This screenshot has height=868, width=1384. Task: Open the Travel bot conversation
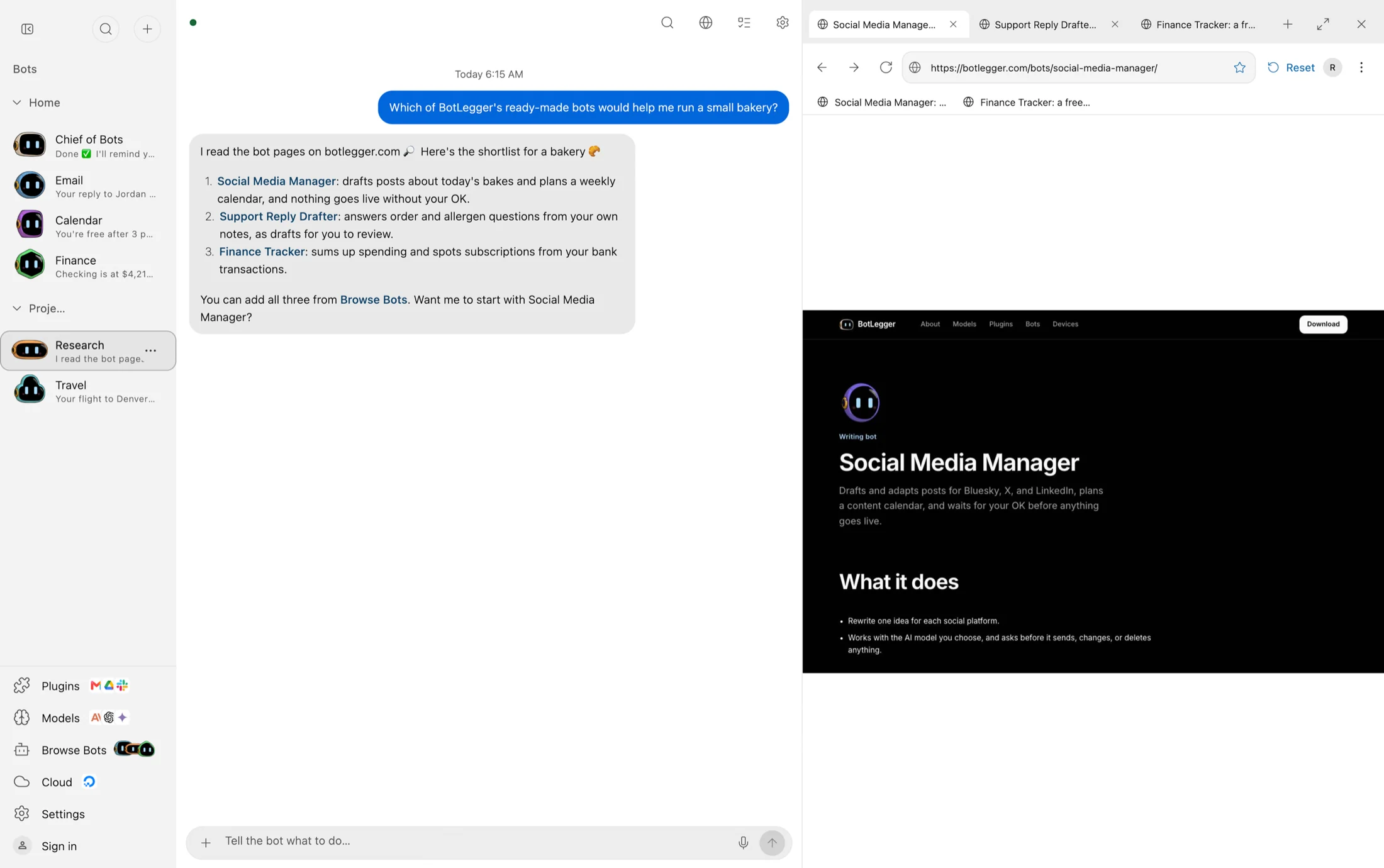pyautogui.click(x=88, y=391)
